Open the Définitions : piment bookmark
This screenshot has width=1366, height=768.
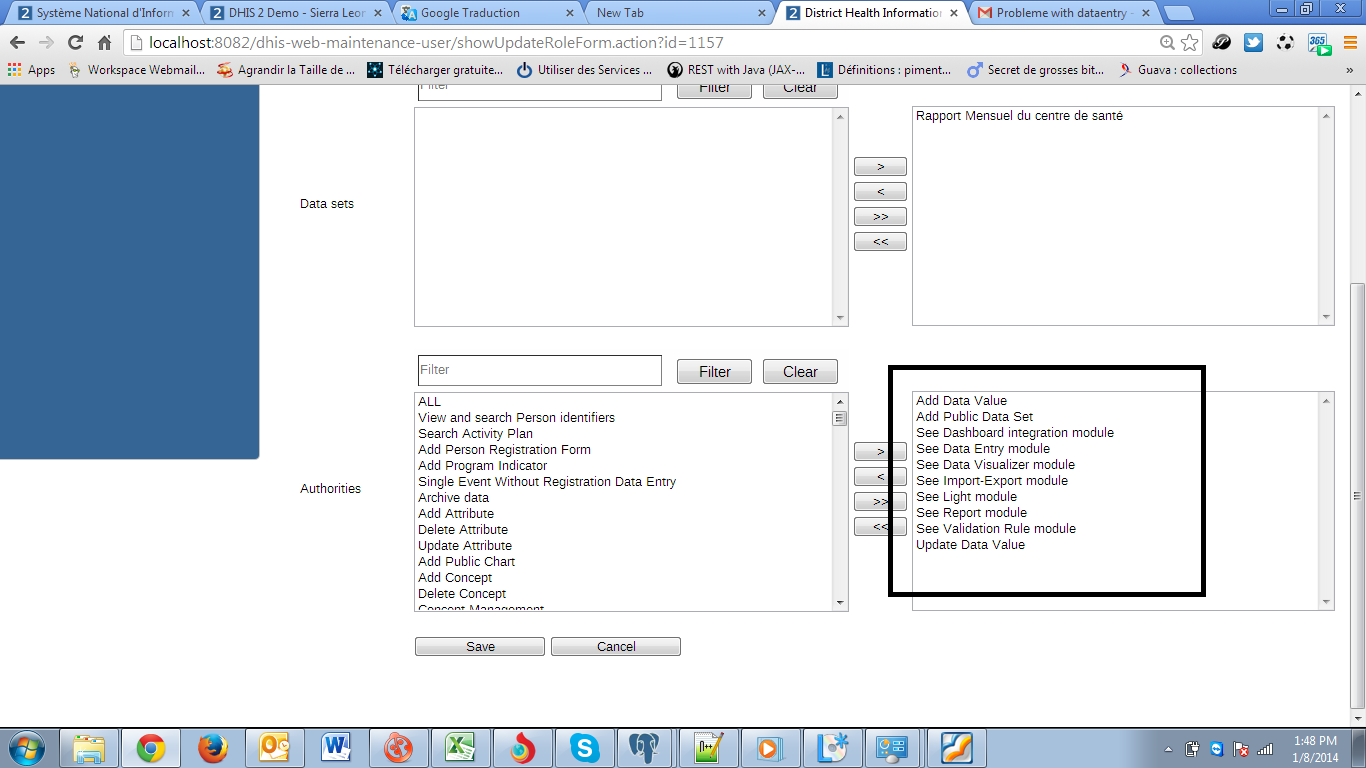[886, 70]
